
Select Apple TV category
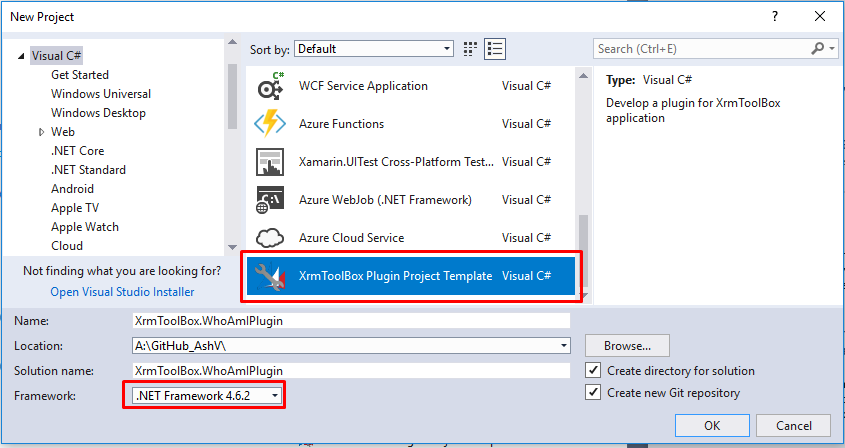point(75,208)
